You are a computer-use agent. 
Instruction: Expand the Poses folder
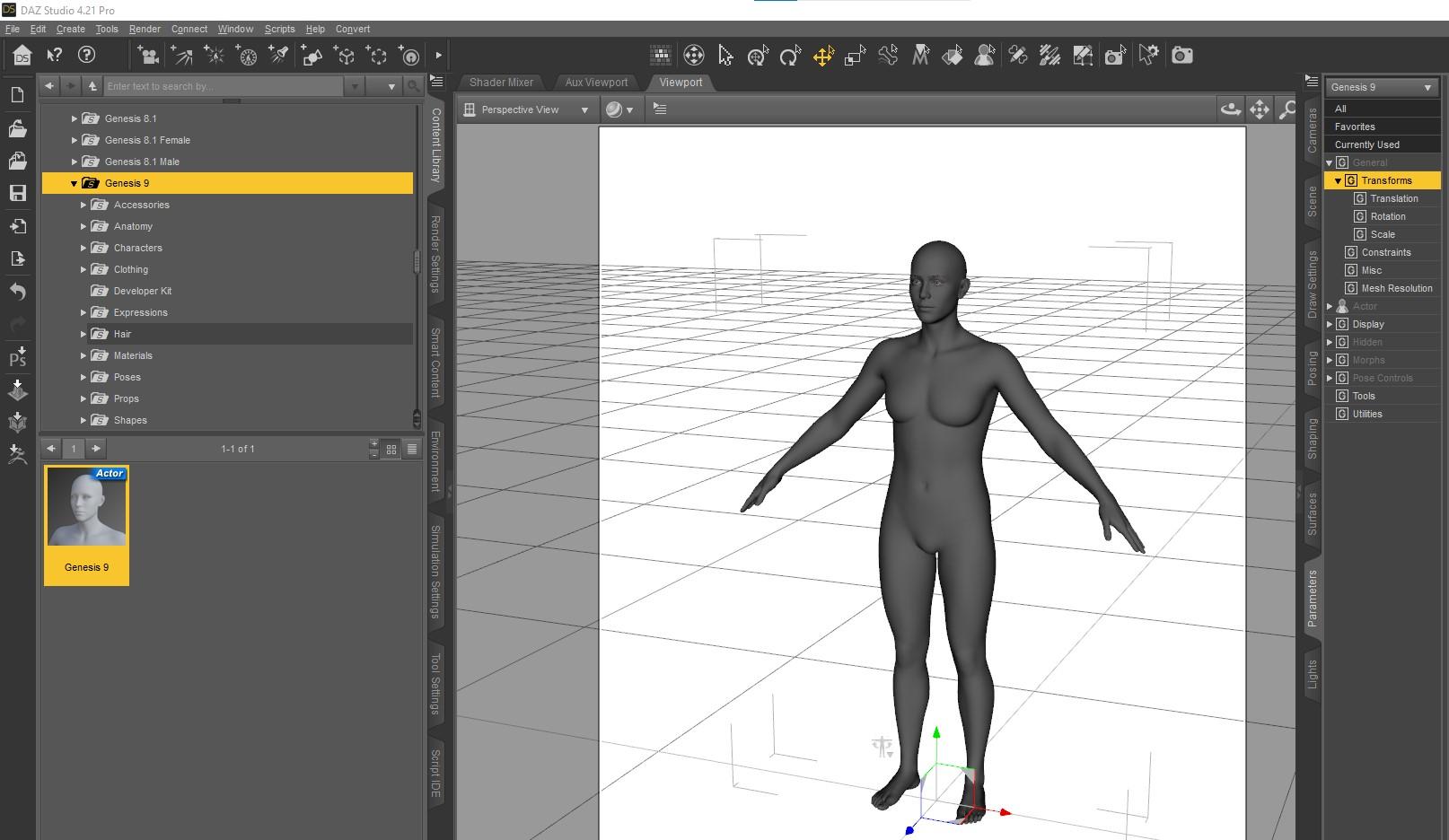tap(83, 377)
